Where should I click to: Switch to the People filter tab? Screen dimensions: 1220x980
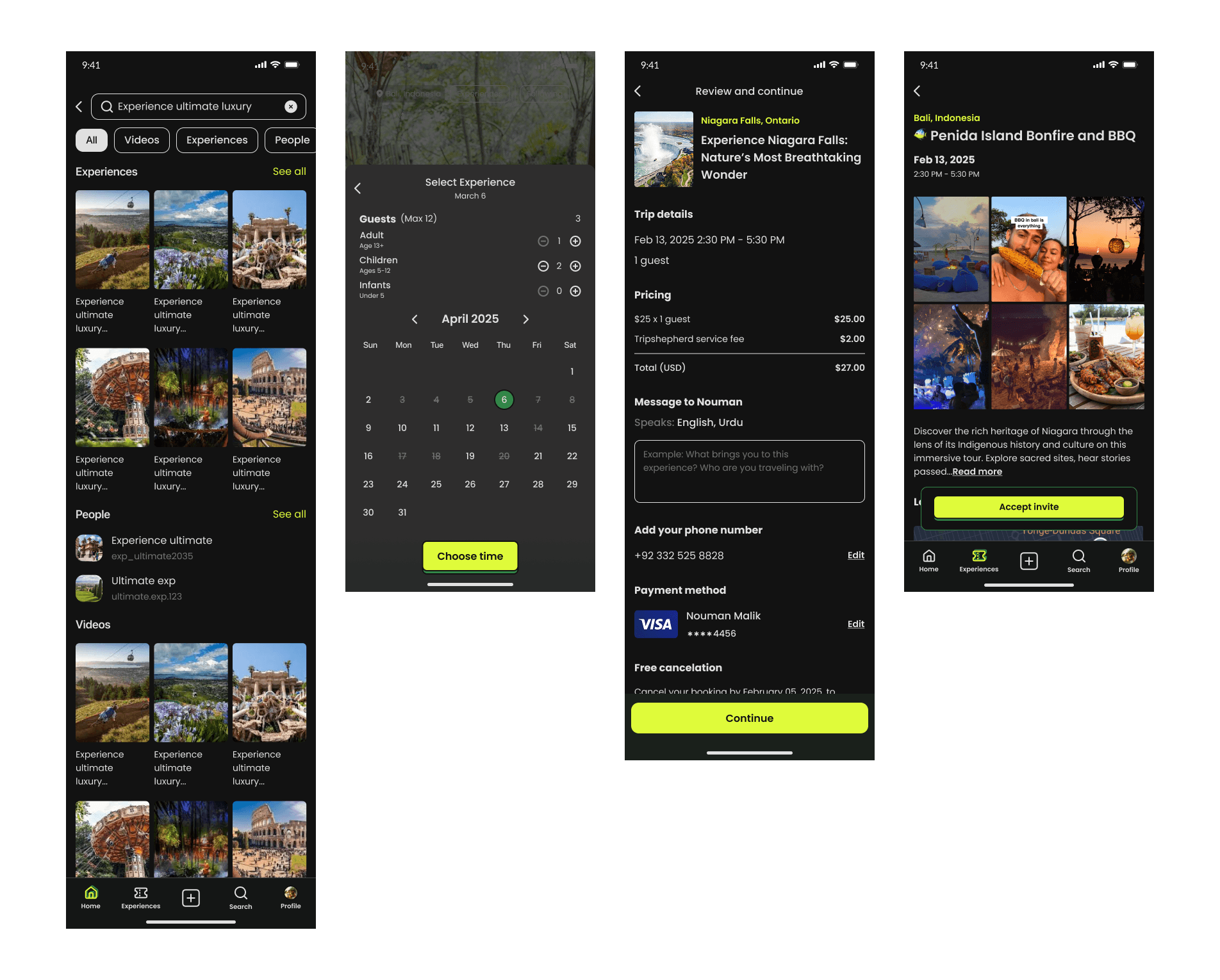(292, 140)
